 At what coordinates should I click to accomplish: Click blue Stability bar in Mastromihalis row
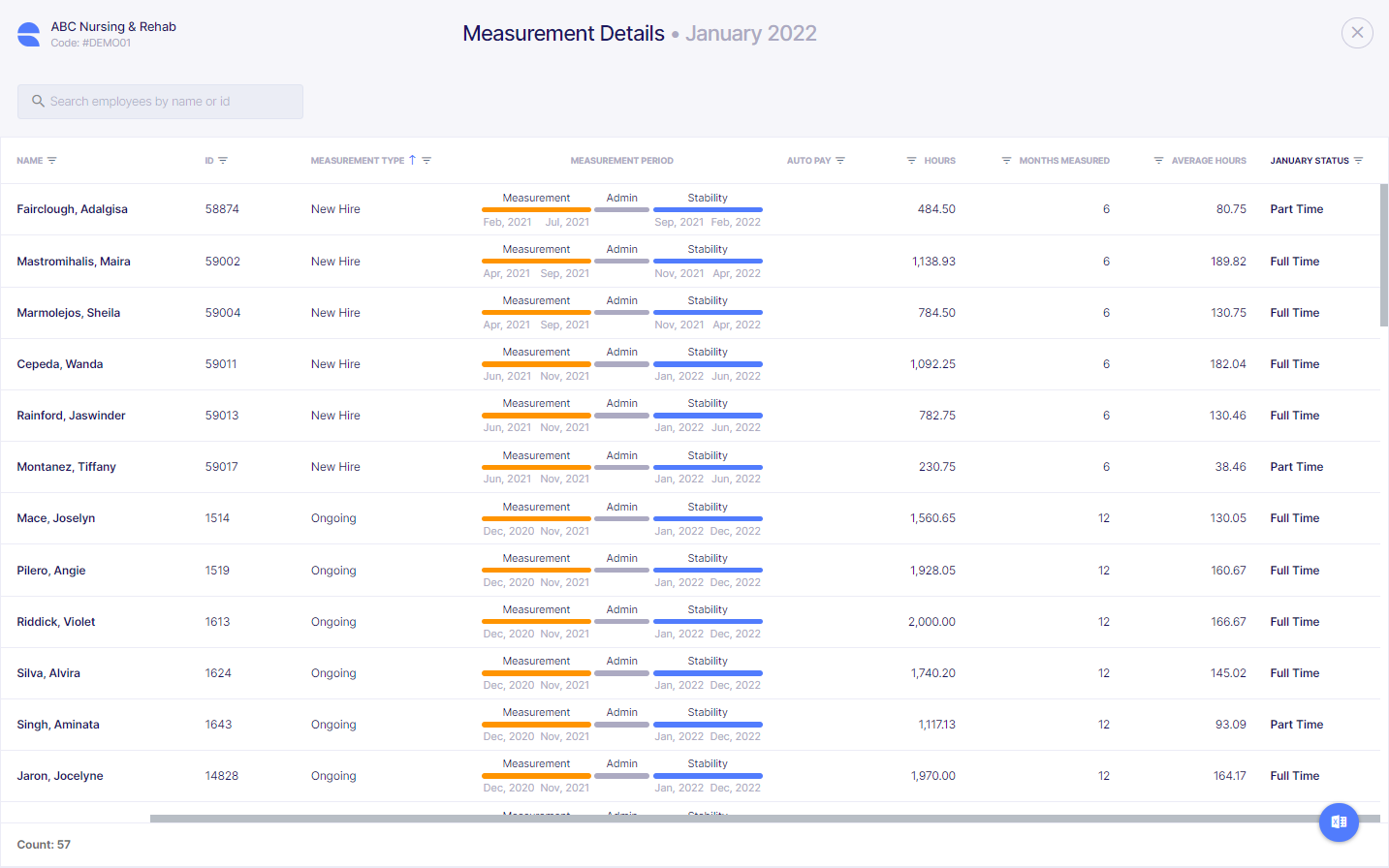[708, 261]
